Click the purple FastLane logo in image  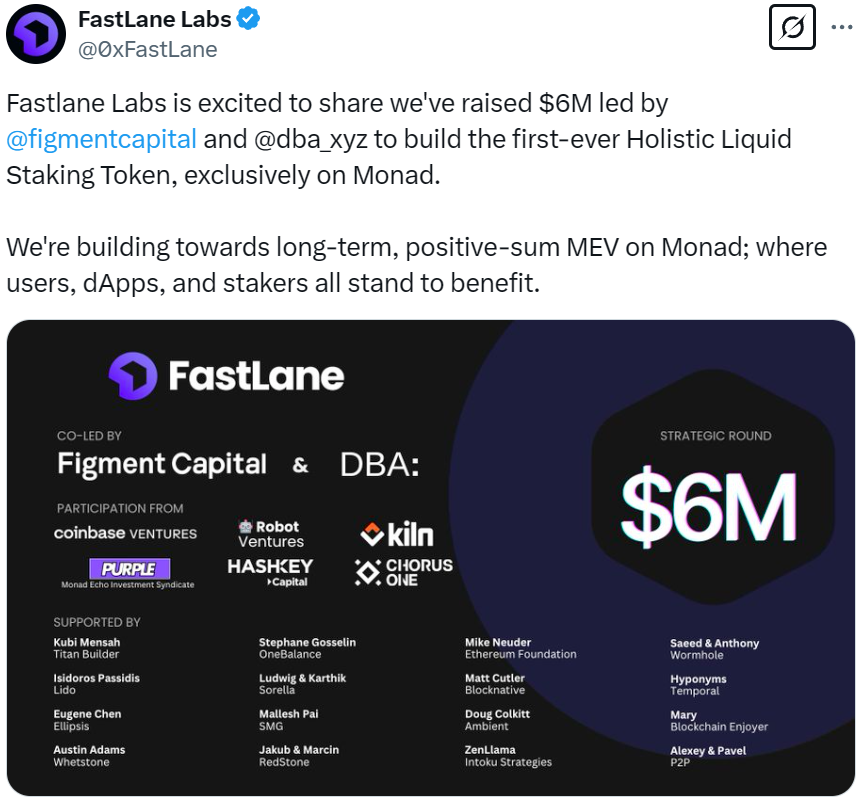click(x=132, y=376)
